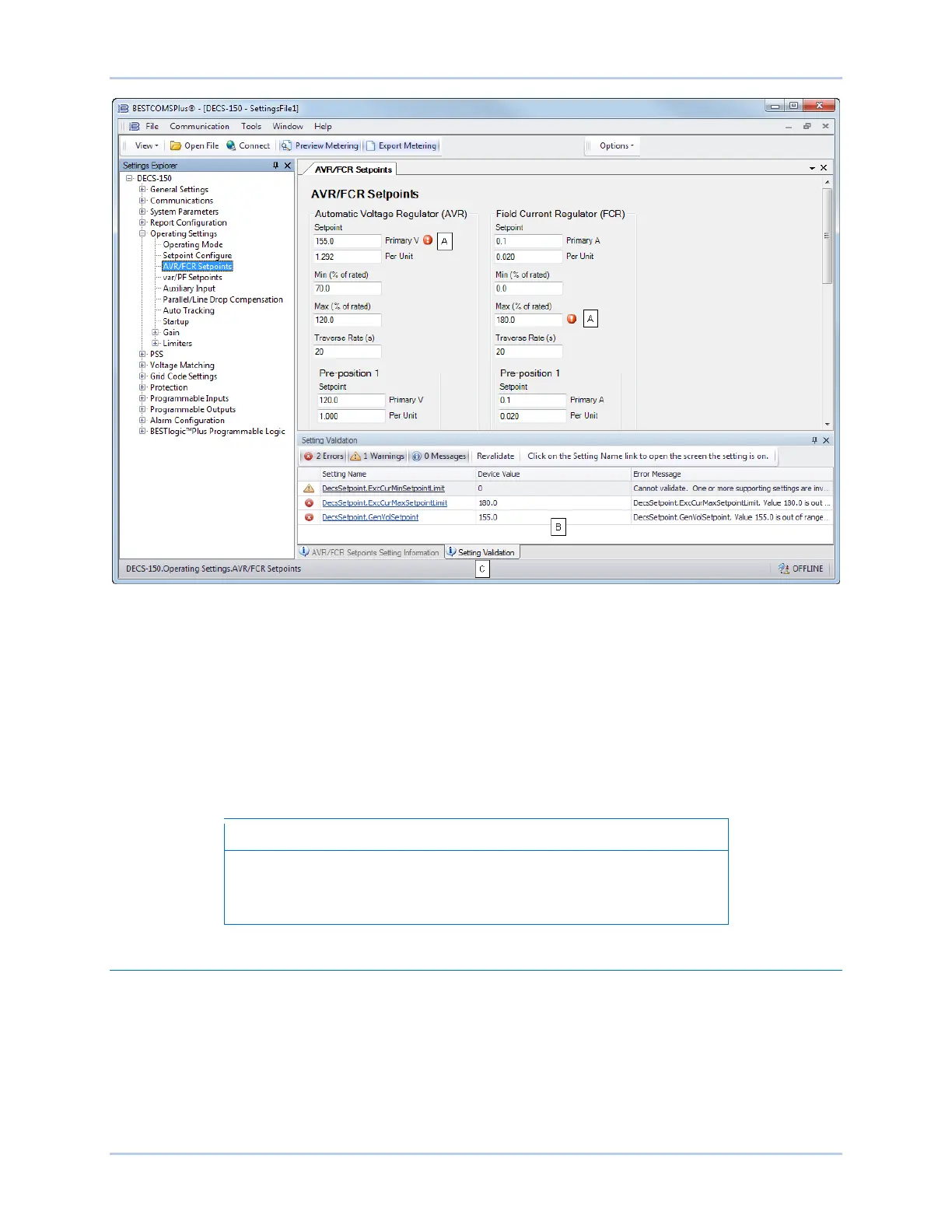Viewport: 952px width, 1232px height.
Task: Select Setpoint Configure tree item
Action: click(198, 255)
